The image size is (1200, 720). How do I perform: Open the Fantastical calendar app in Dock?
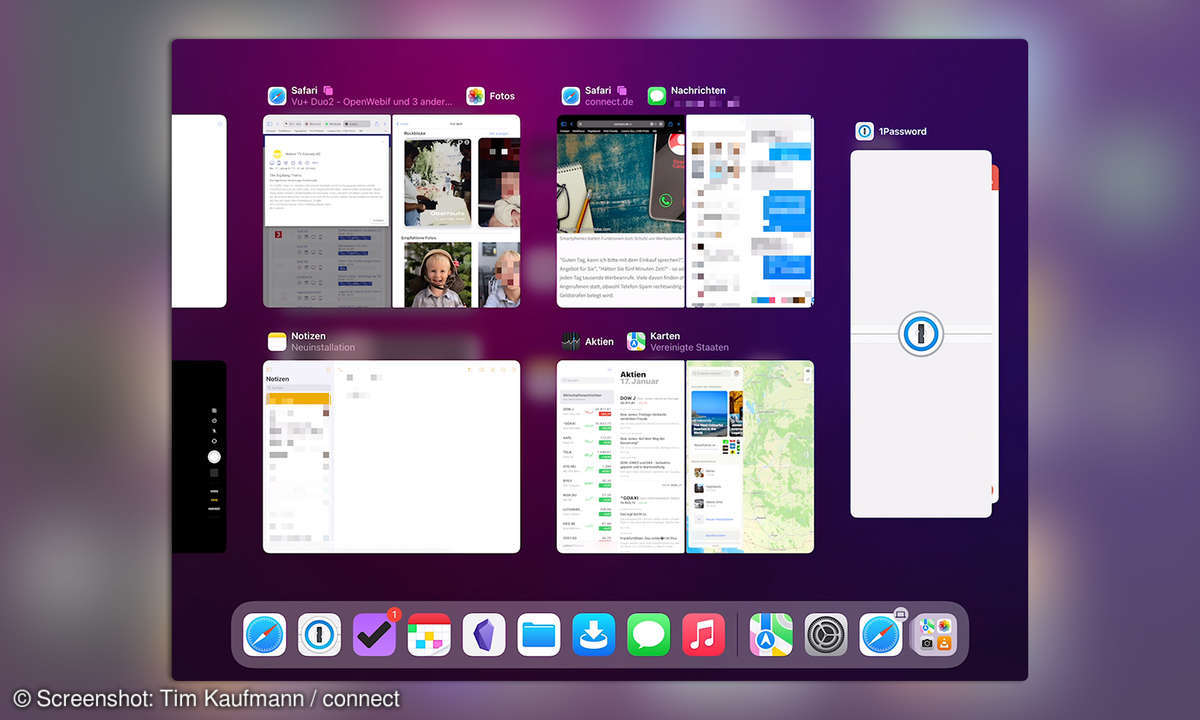click(x=429, y=634)
